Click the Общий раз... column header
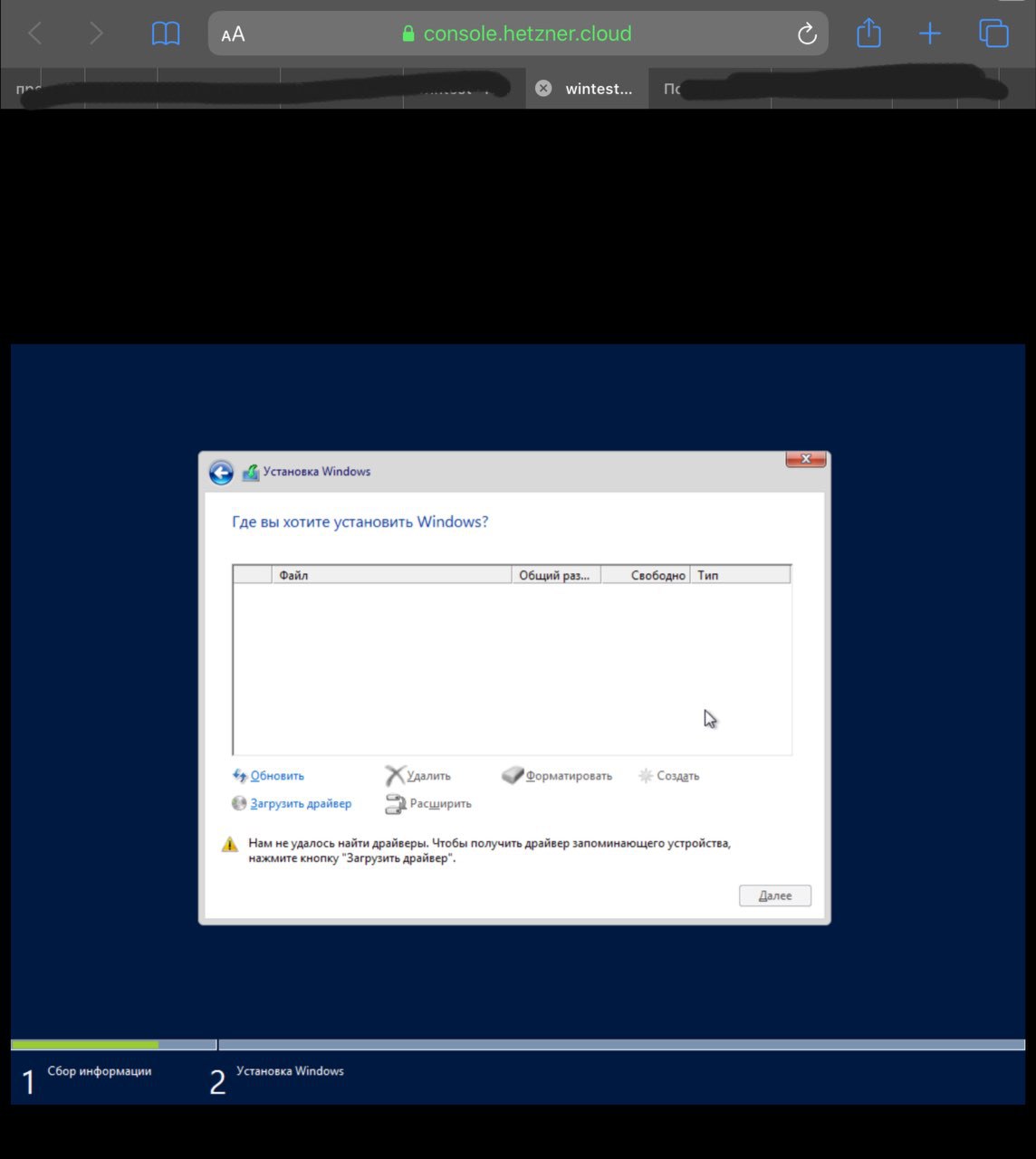The height and width of the screenshot is (1159, 1036). 556,575
